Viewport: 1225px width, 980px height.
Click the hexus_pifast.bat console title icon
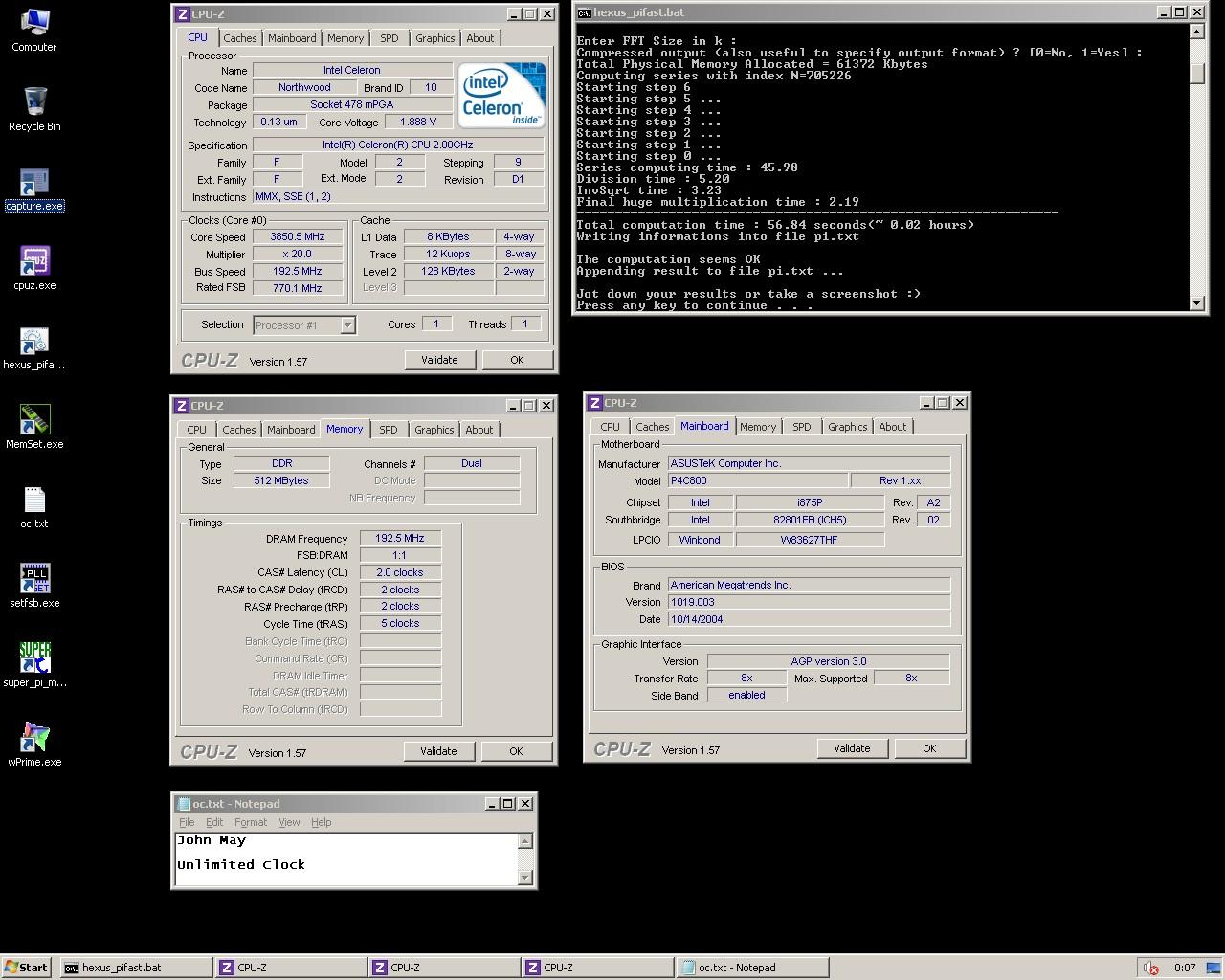coord(584,12)
